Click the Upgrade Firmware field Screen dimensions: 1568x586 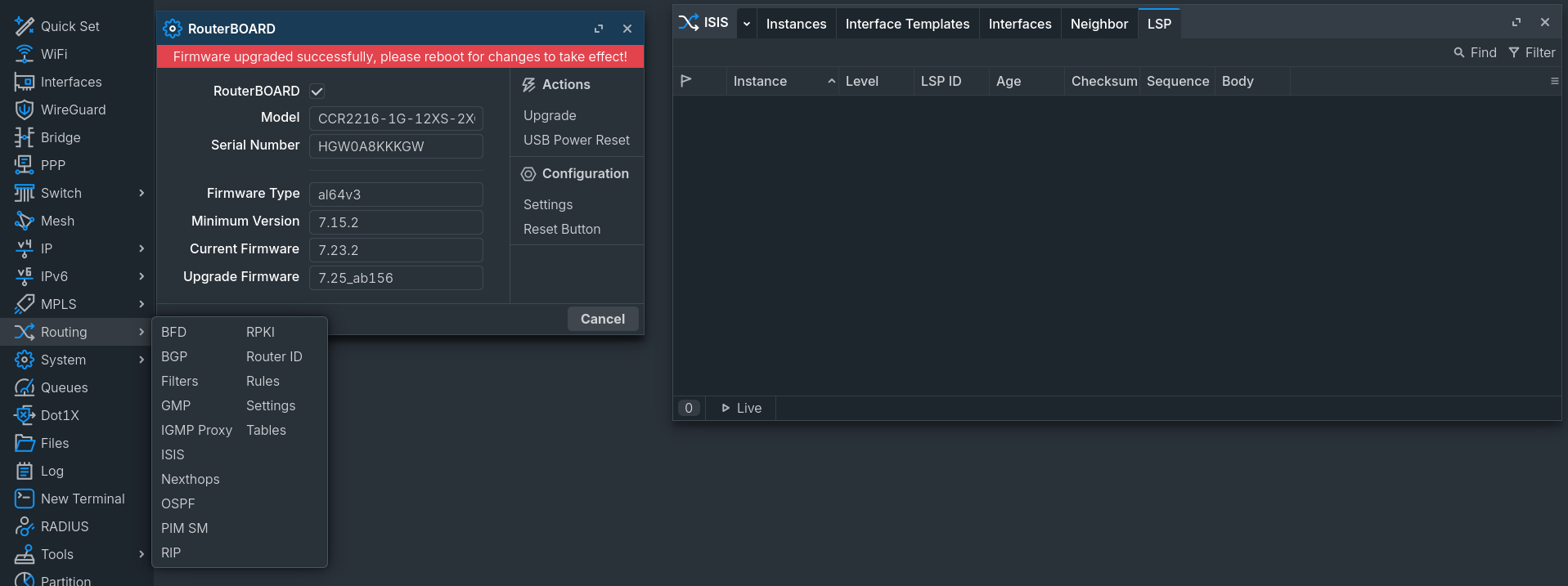click(396, 278)
